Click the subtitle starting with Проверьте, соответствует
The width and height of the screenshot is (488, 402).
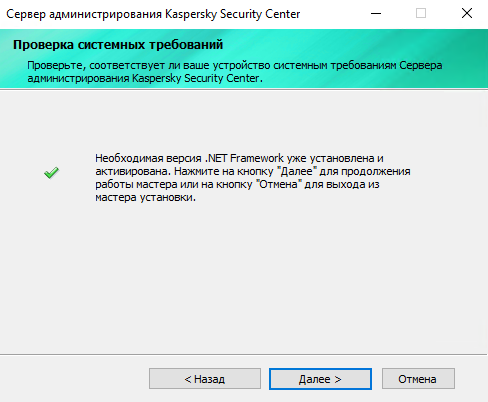(235, 72)
